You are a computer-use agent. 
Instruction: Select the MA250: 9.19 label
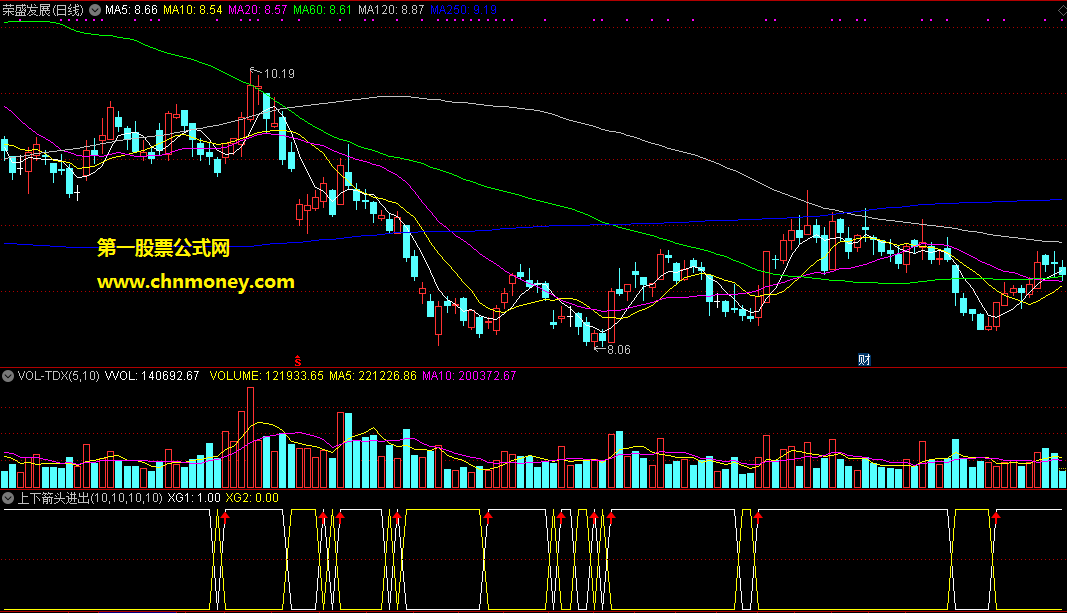(463, 10)
